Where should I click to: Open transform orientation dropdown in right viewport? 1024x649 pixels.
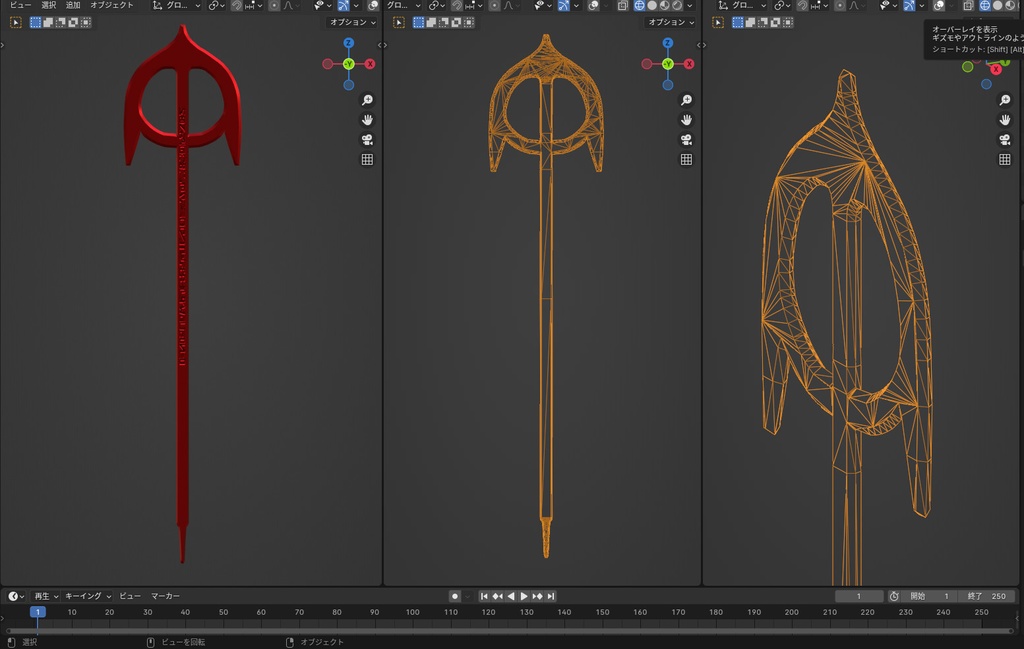click(x=742, y=5)
